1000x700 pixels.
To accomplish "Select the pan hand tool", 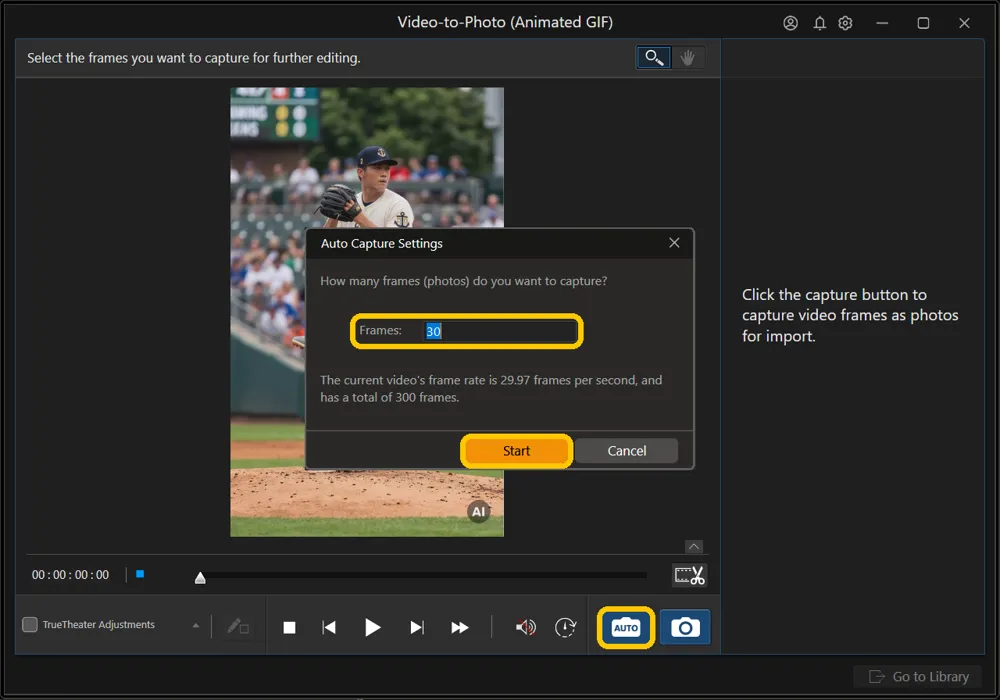I will point(688,57).
